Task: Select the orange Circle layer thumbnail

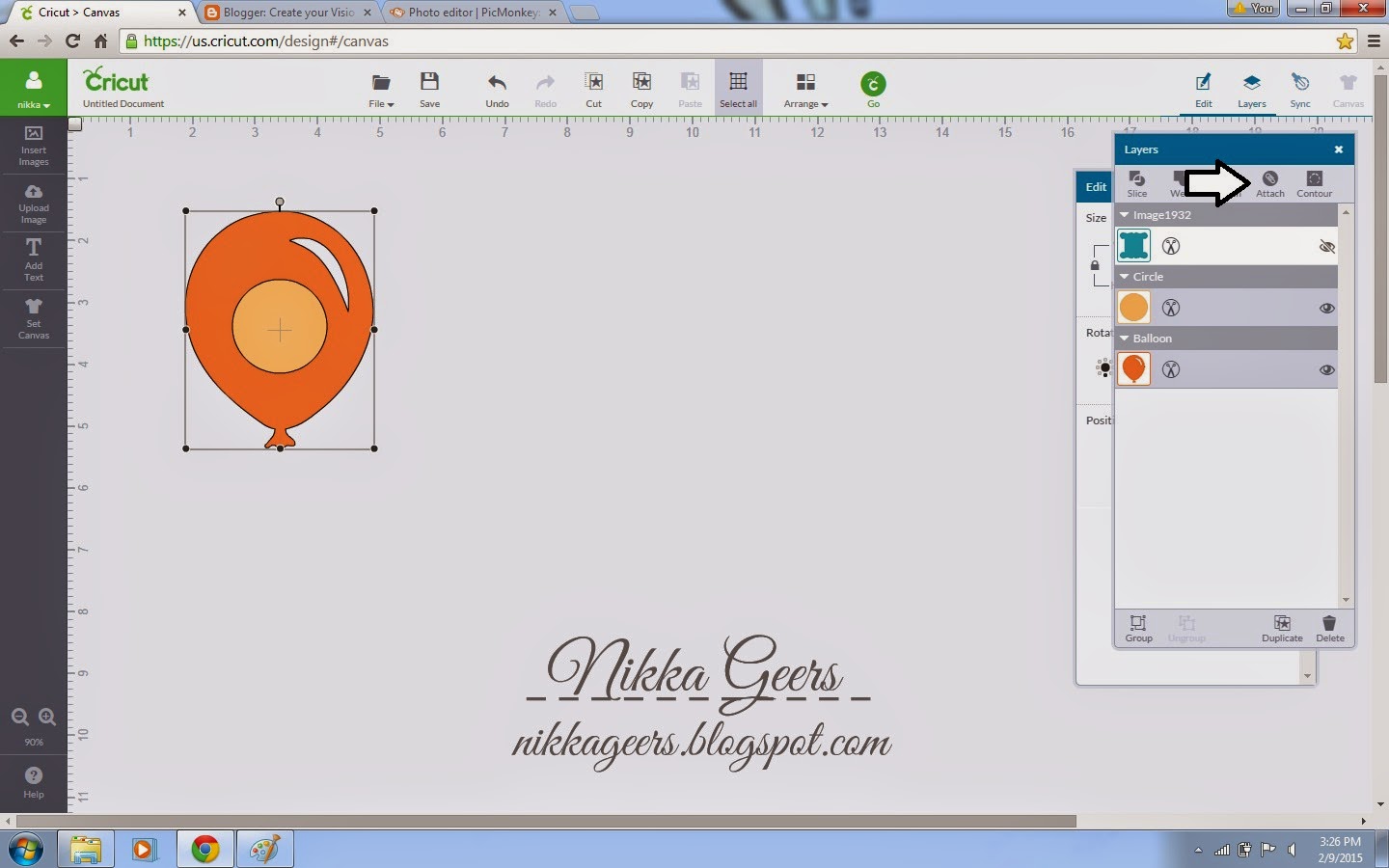Action: 1133,307
